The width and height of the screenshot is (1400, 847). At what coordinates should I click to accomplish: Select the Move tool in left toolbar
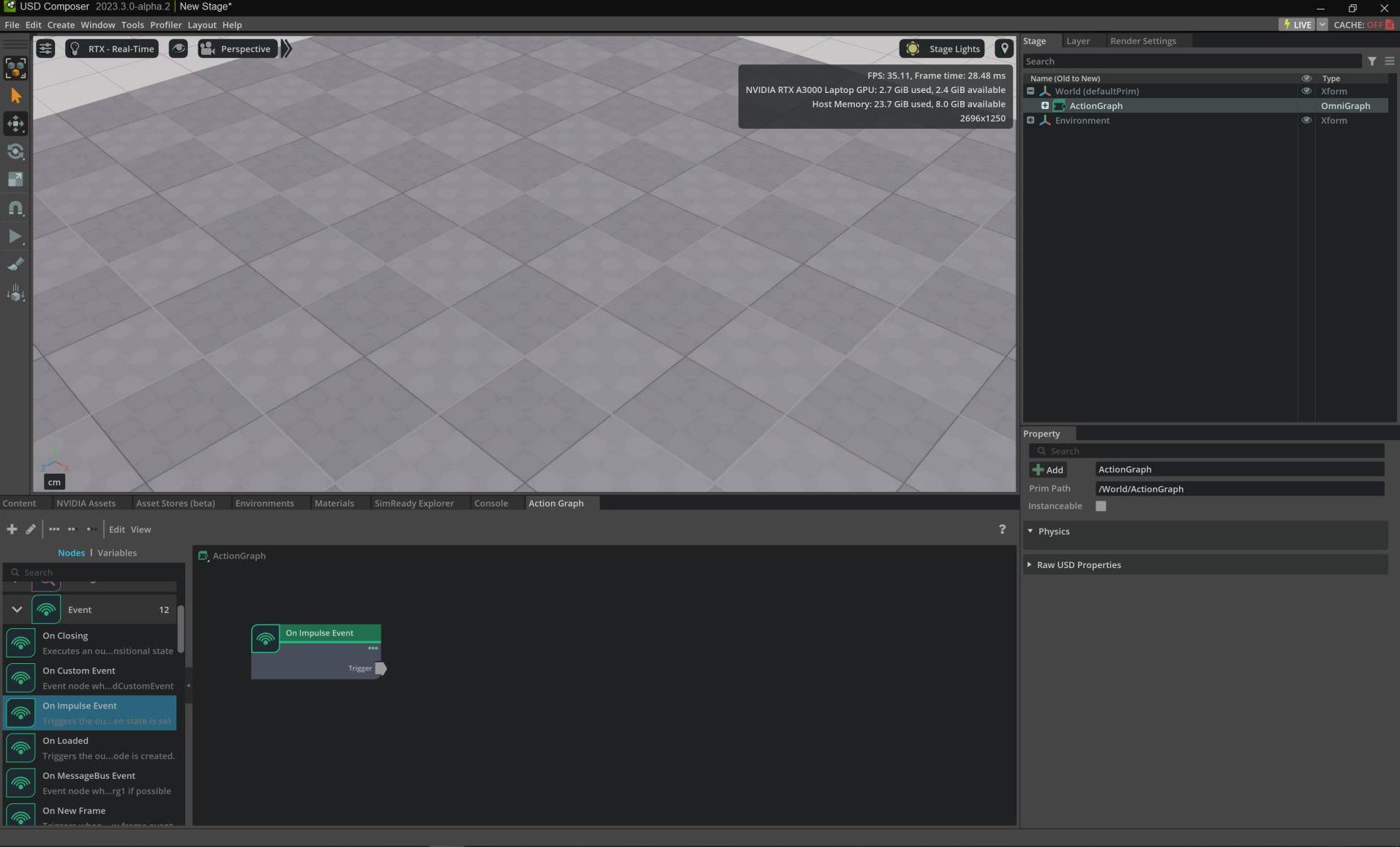tap(15, 124)
